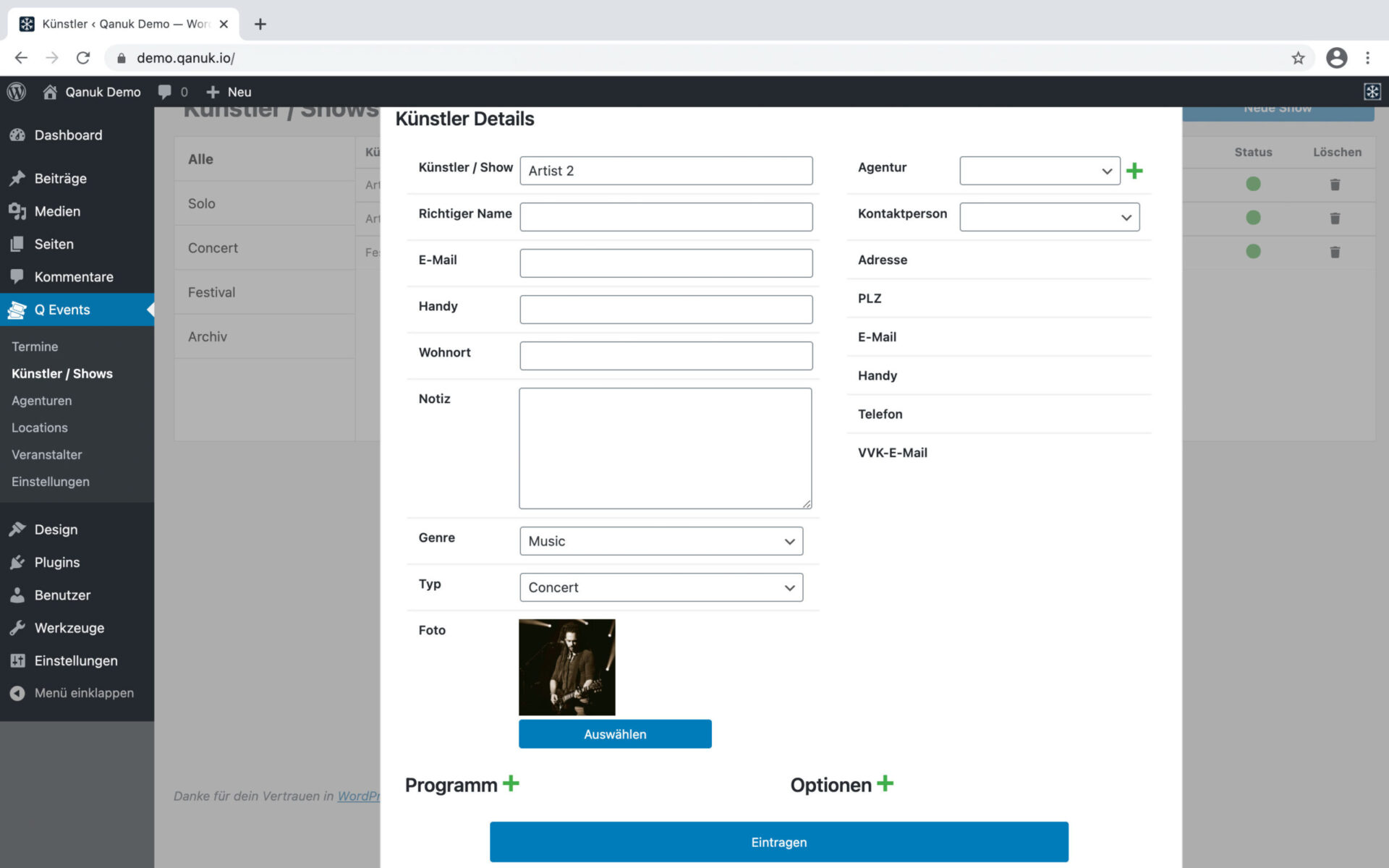This screenshot has width=1389, height=868.
Task: Click the delete trash icon in first row
Action: [1335, 184]
